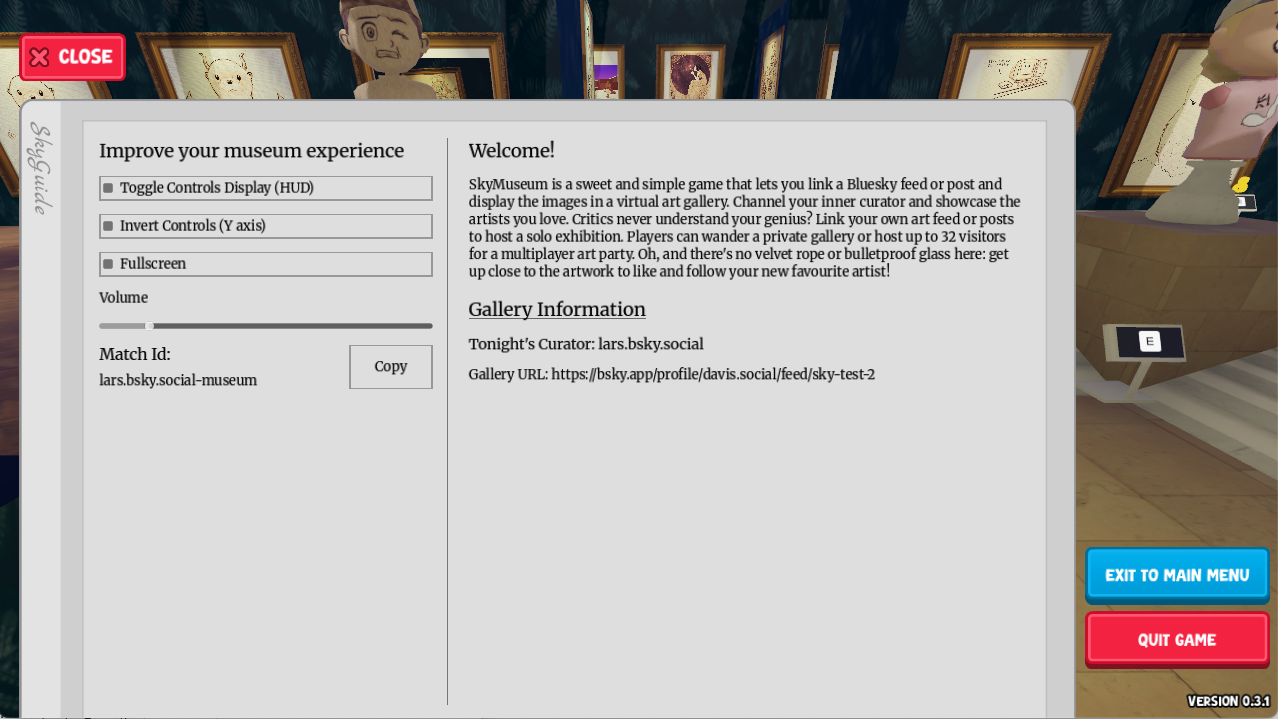This screenshot has width=1278, height=719.
Task: Click the Match Id: label
Action: pos(135,355)
